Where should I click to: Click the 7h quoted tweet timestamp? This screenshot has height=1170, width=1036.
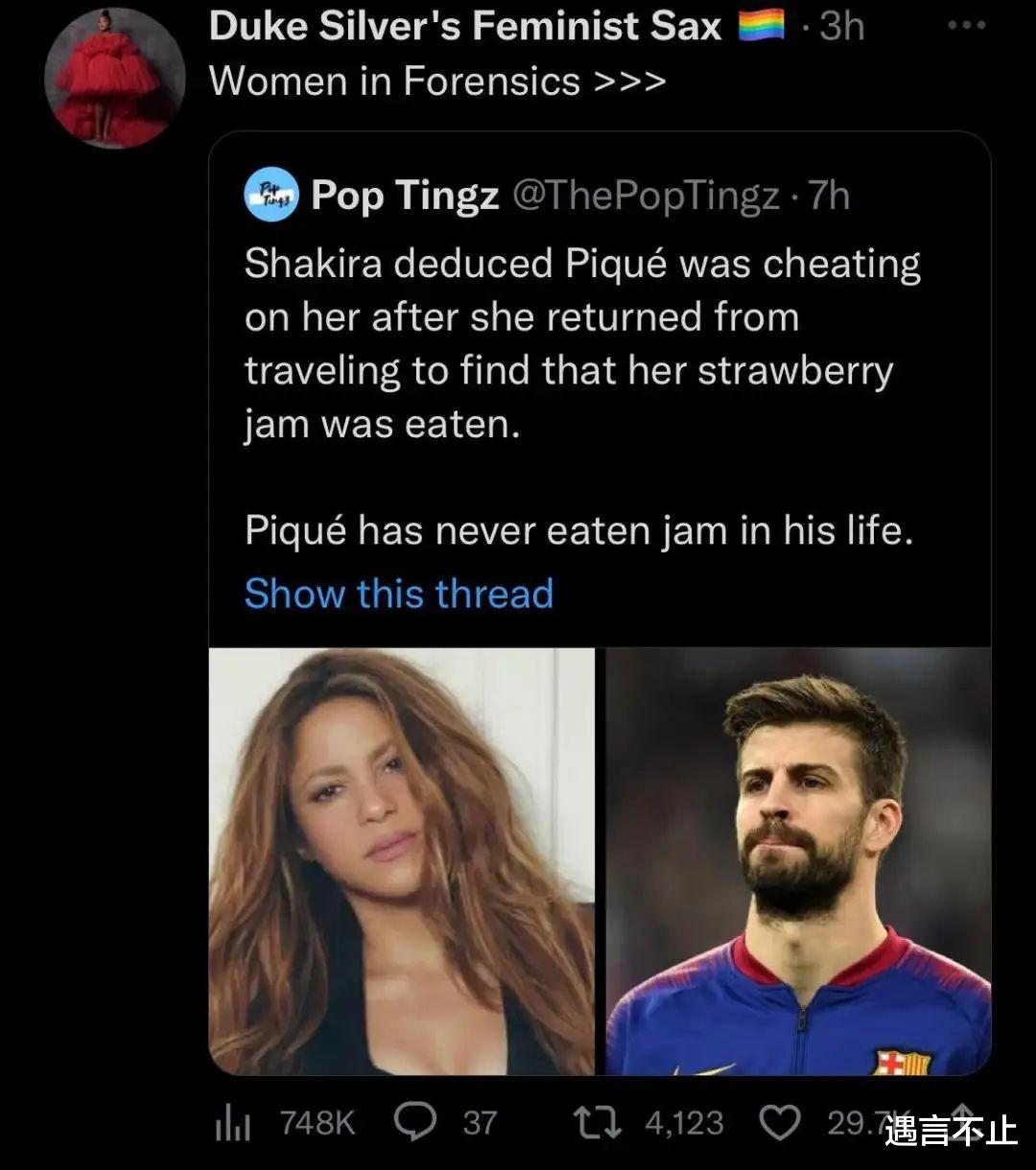click(x=830, y=196)
